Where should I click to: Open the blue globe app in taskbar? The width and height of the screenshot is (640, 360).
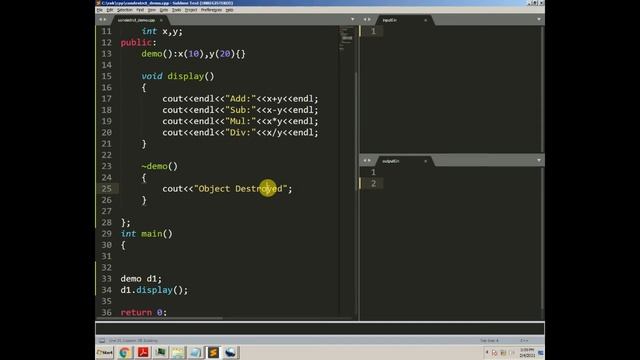[231, 353]
